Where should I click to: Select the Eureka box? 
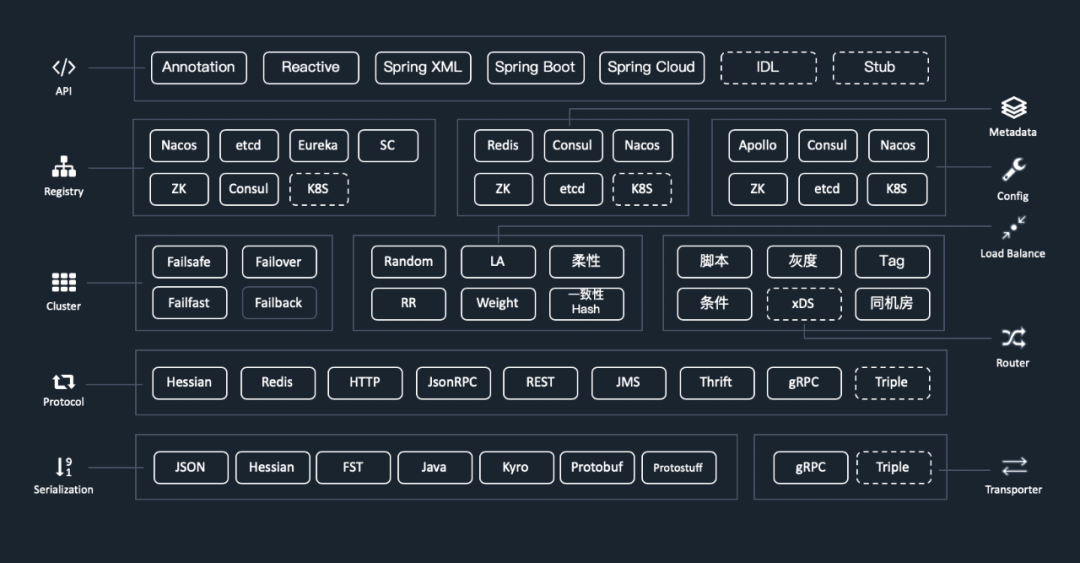pos(318,145)
